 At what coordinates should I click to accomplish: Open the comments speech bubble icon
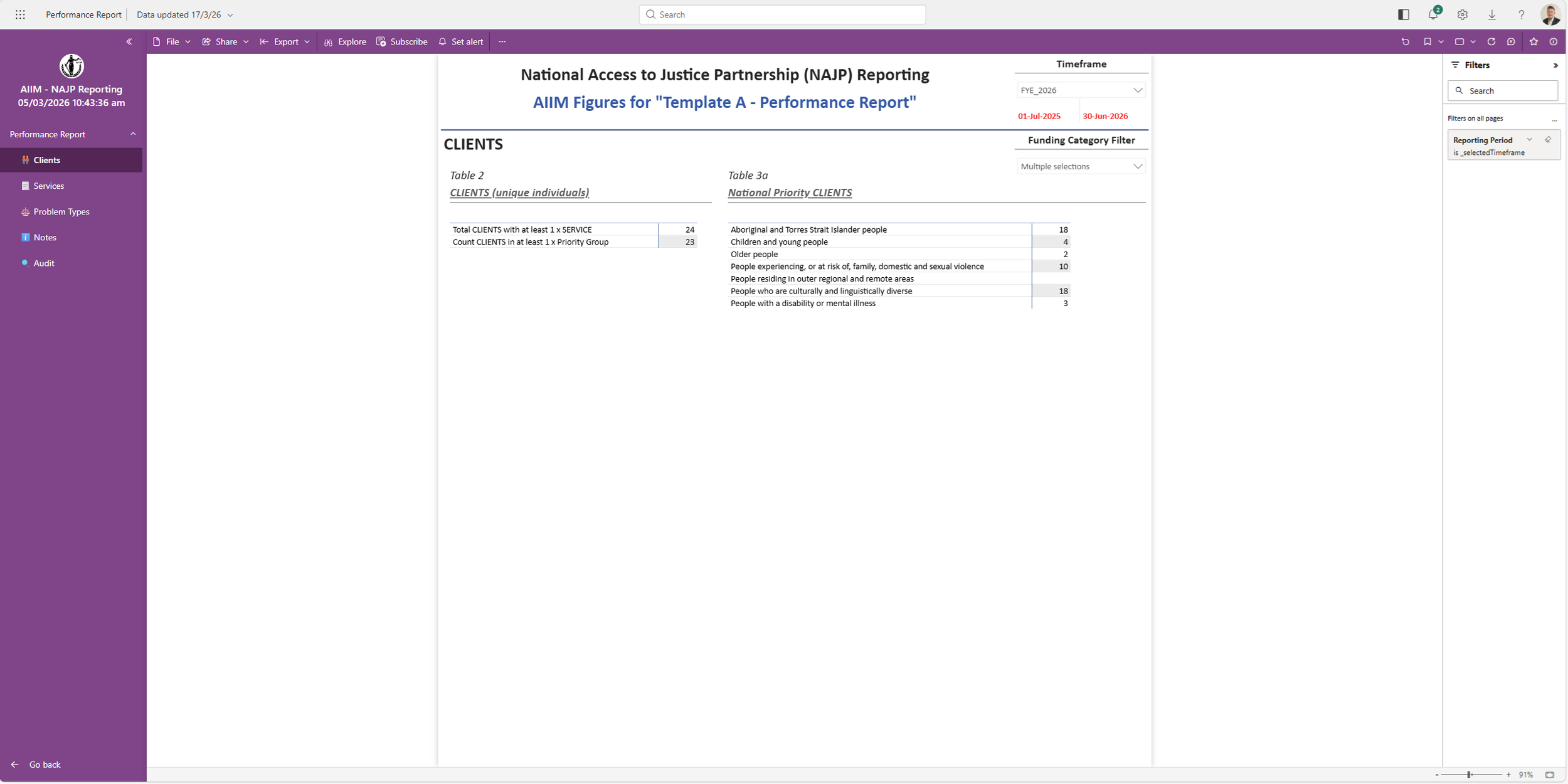click(x=1511, y=41)
